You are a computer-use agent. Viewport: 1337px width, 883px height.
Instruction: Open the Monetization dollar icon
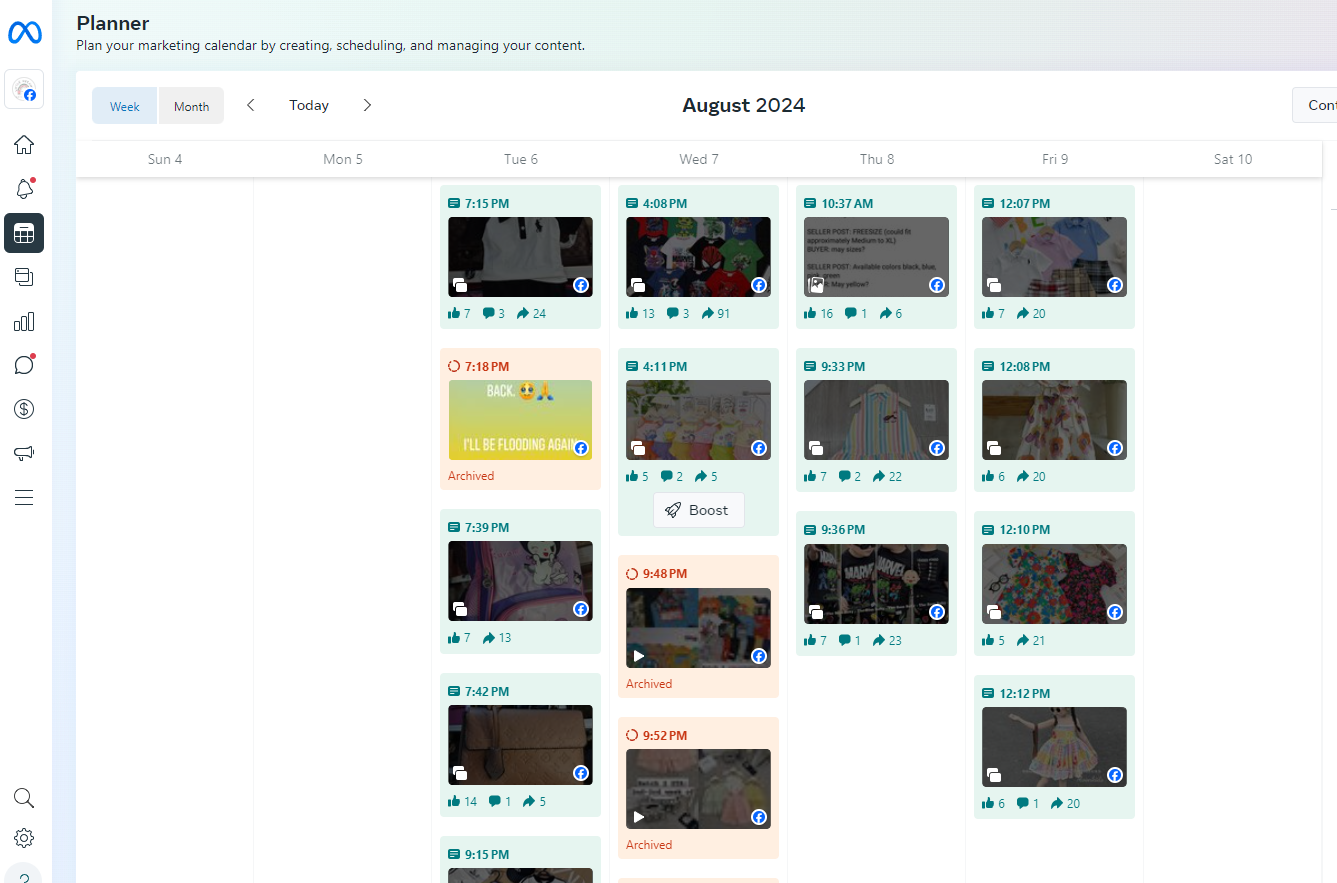pyautogui.click(x=24, y=409)
